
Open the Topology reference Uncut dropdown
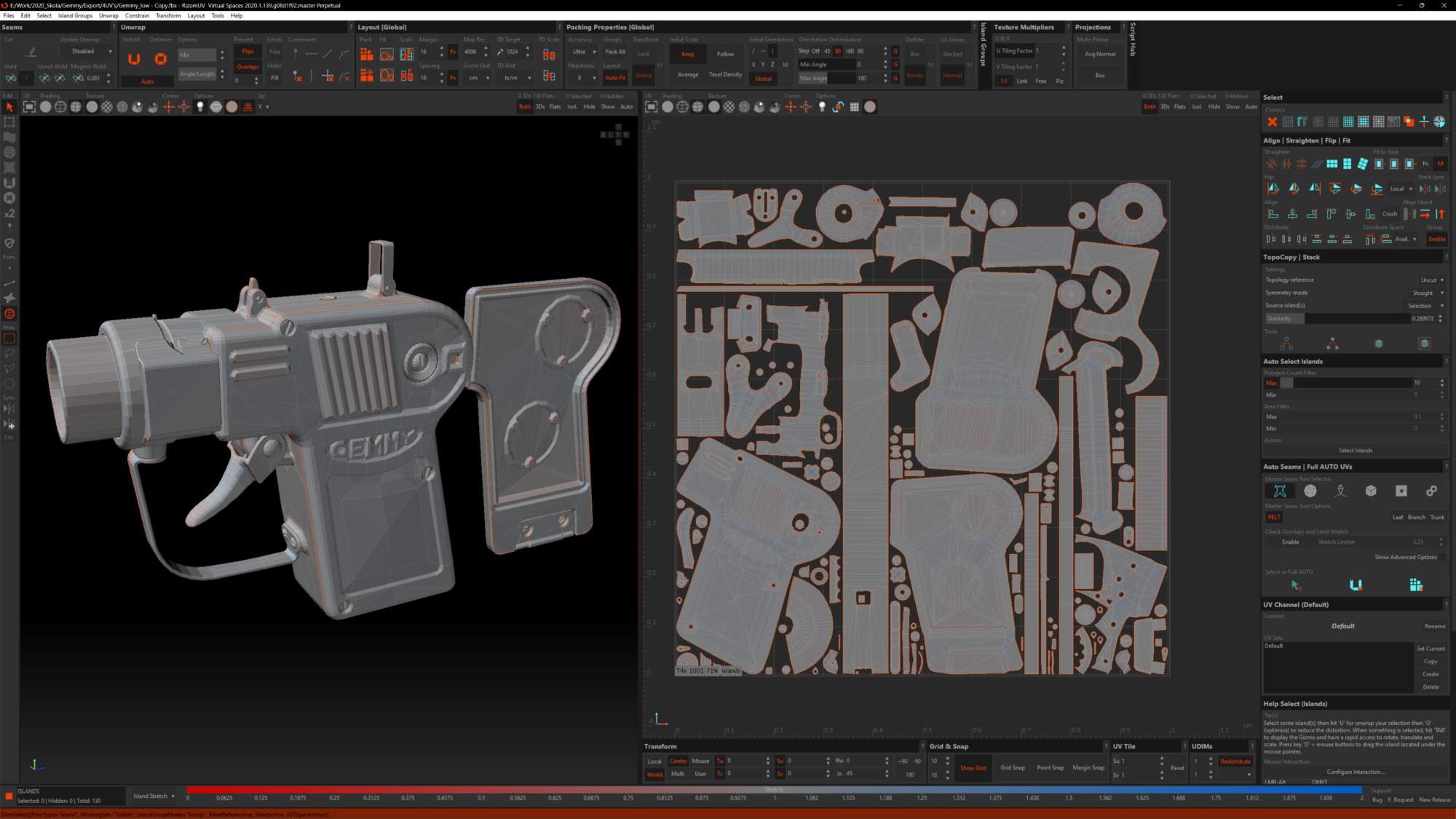[x=1432, y=280]
